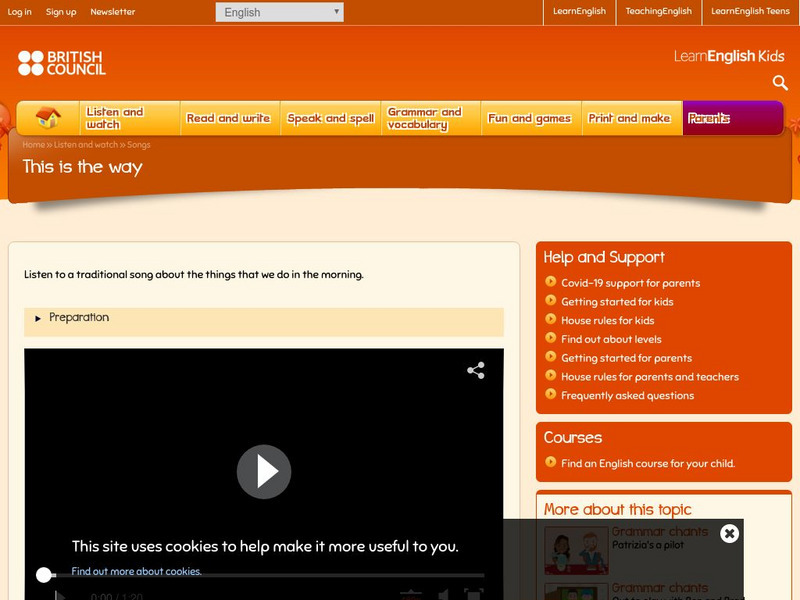Click the Sign up link
800x600 pixels.
pos(61,11)
